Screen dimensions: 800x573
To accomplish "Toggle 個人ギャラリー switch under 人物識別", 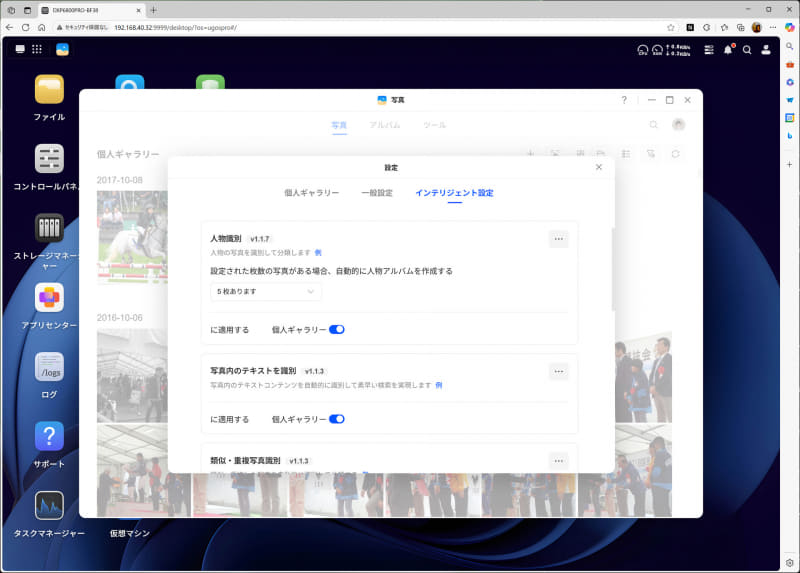I will click(337, 330).
